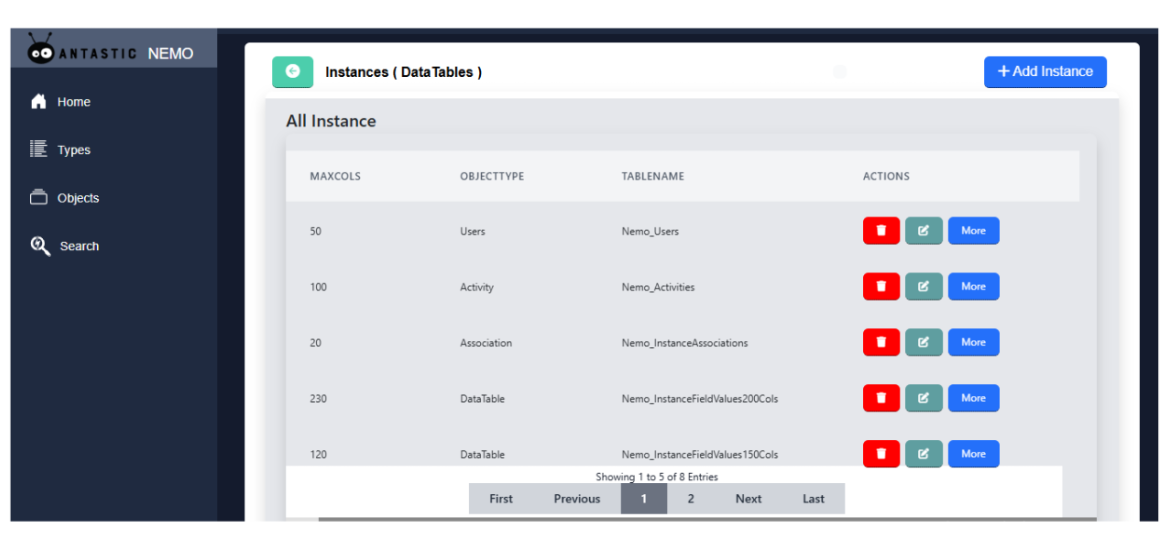
Task: Show More options for Nemo_Activities
Action: 973,287
